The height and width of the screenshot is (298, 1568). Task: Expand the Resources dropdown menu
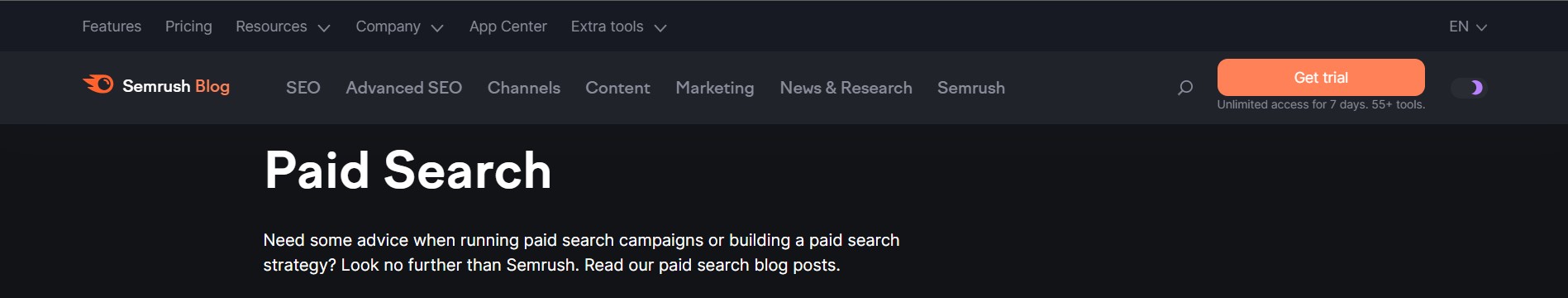click(283, 26)
